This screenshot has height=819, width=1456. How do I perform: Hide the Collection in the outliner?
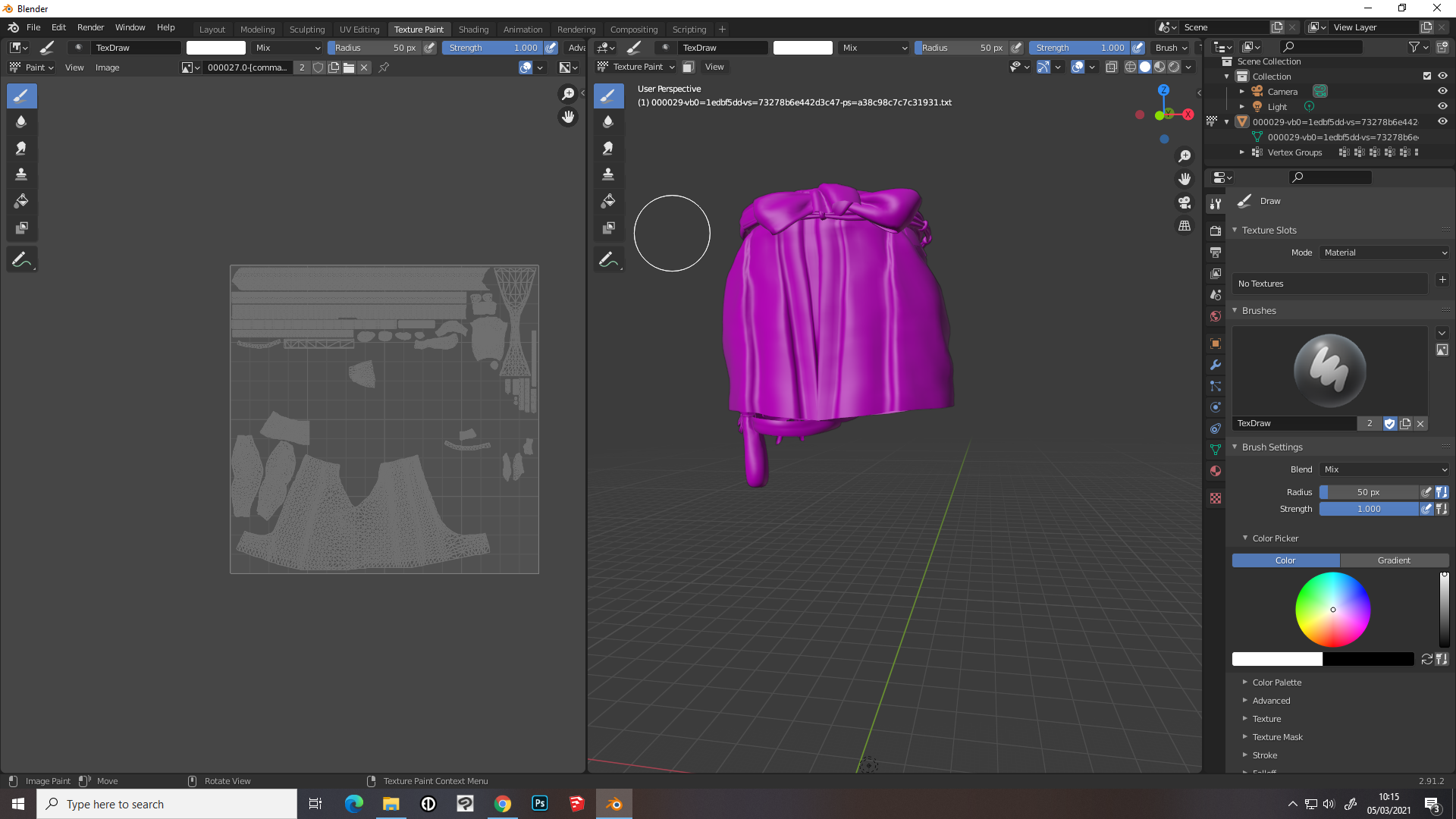1442,76
